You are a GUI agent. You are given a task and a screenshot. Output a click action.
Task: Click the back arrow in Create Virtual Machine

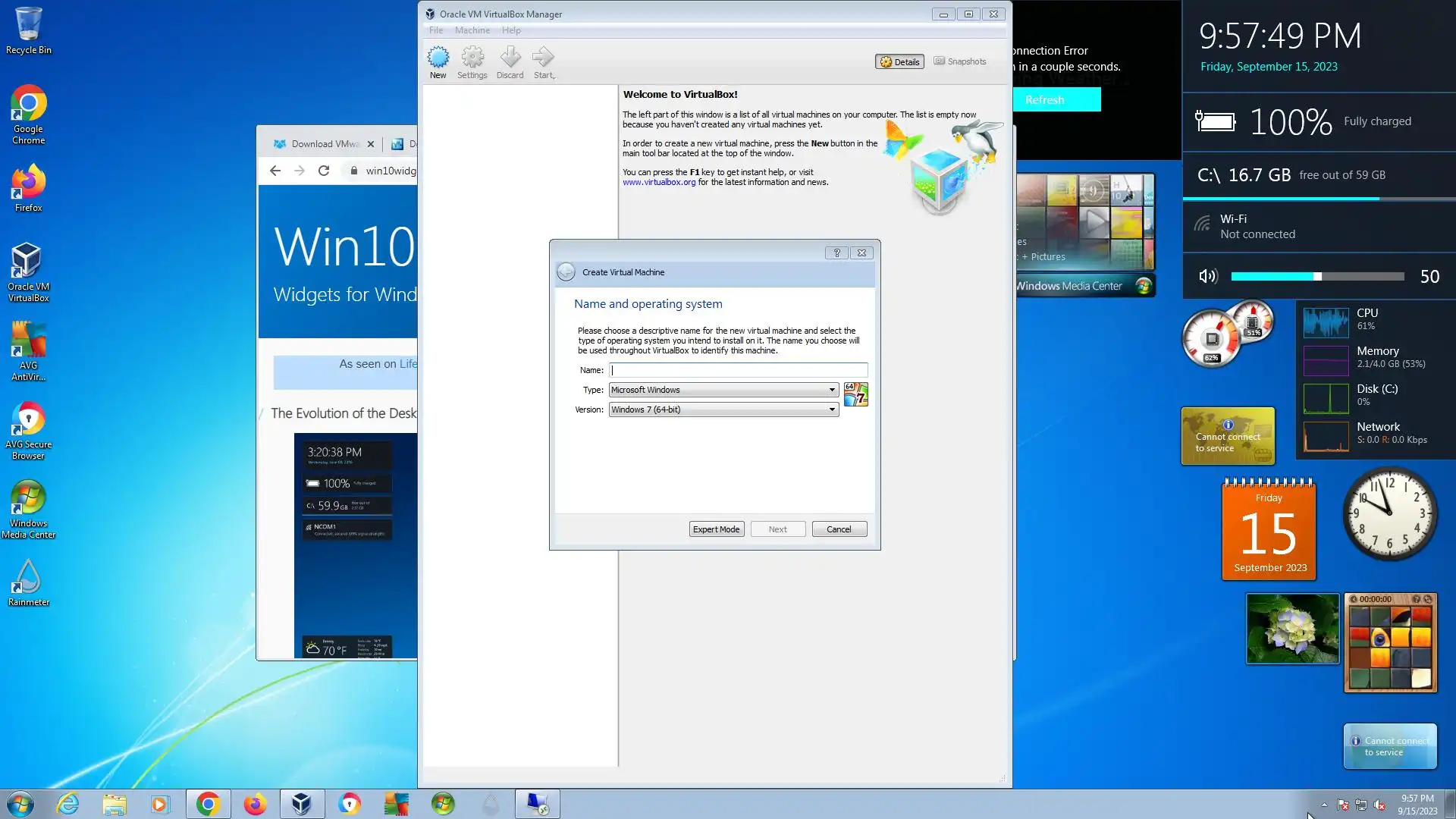tap(566, 272)
